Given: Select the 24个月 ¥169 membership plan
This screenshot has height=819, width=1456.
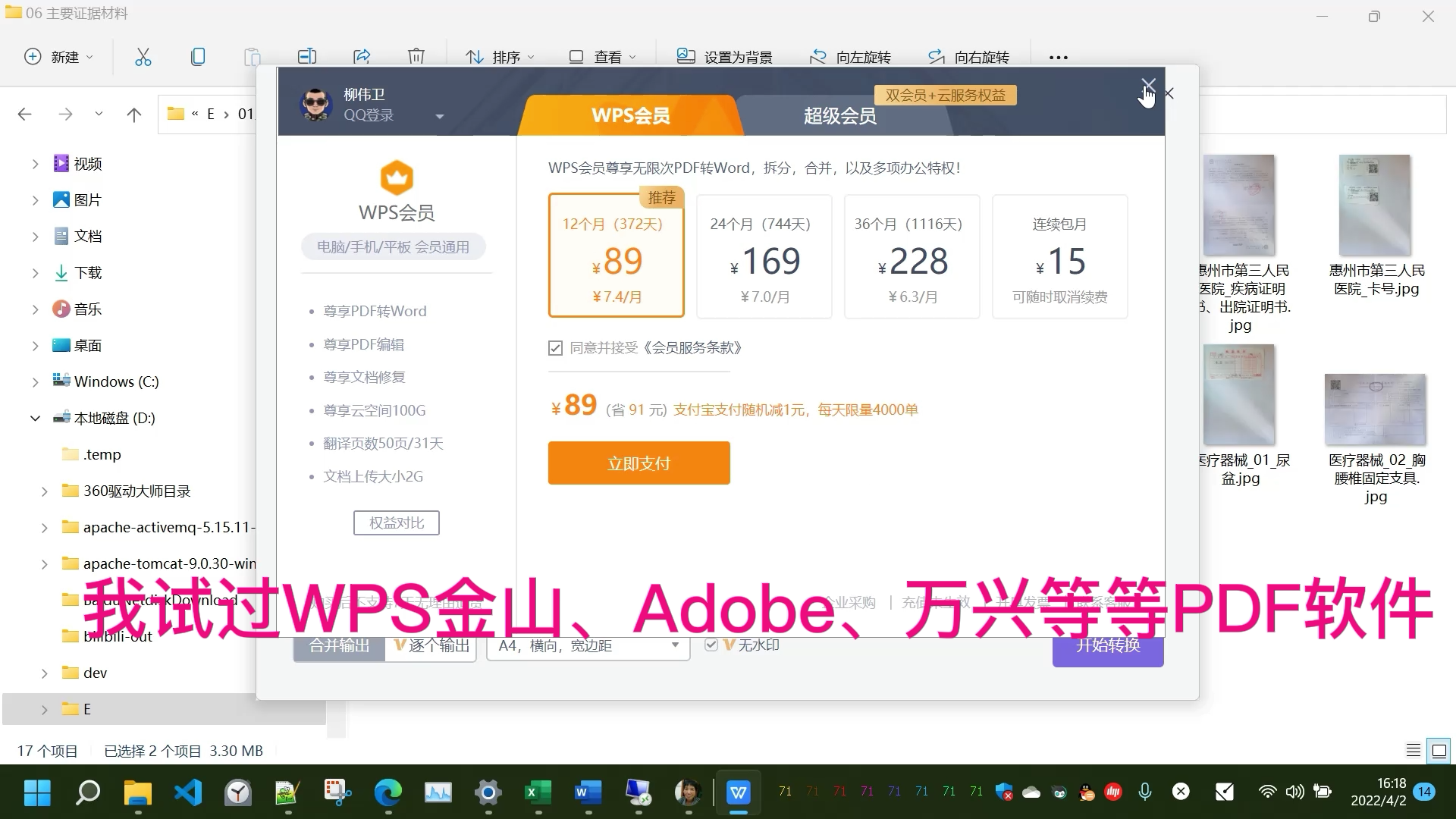Looking at the screenshot, I should [764, 256].
